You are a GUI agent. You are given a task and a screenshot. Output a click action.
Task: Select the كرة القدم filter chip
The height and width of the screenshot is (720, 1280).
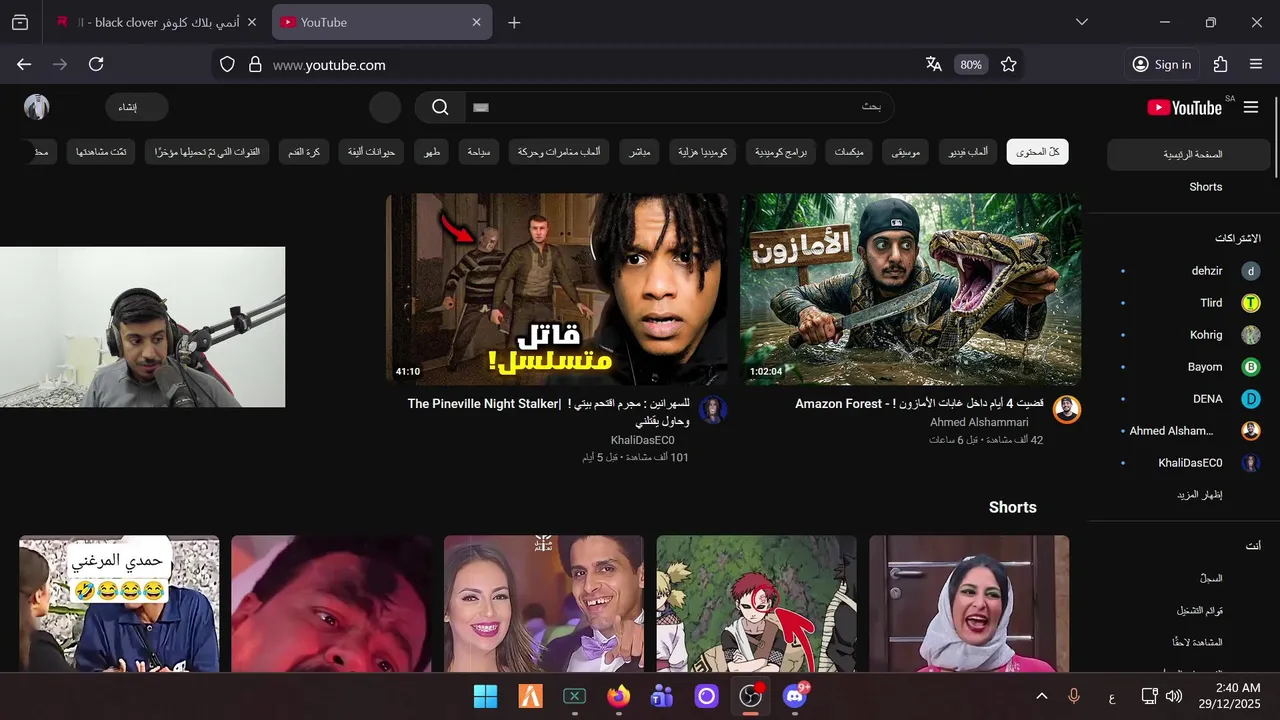[x=303, y=152]
